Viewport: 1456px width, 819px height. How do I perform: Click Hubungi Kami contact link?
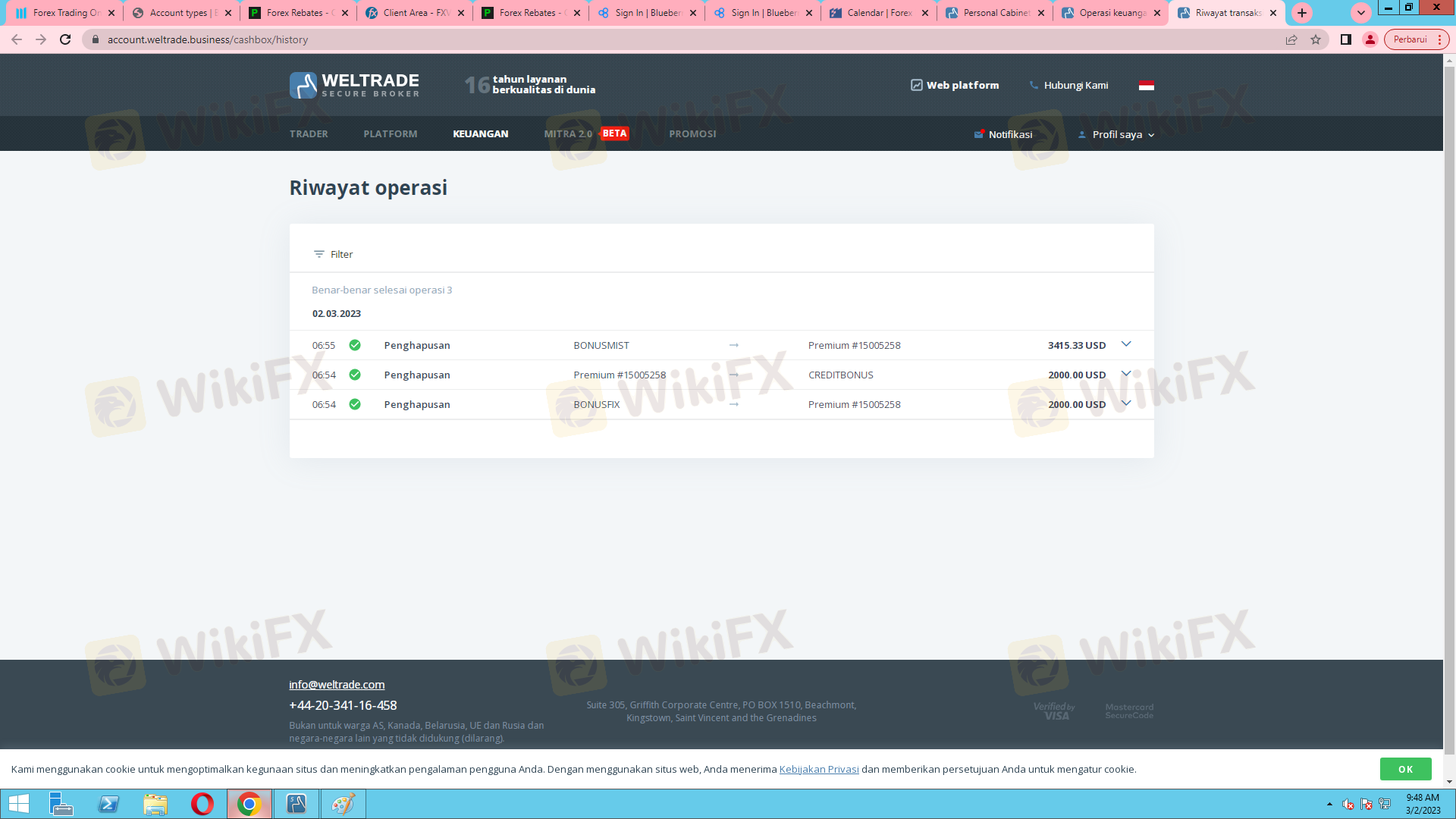coord(1068,85)
